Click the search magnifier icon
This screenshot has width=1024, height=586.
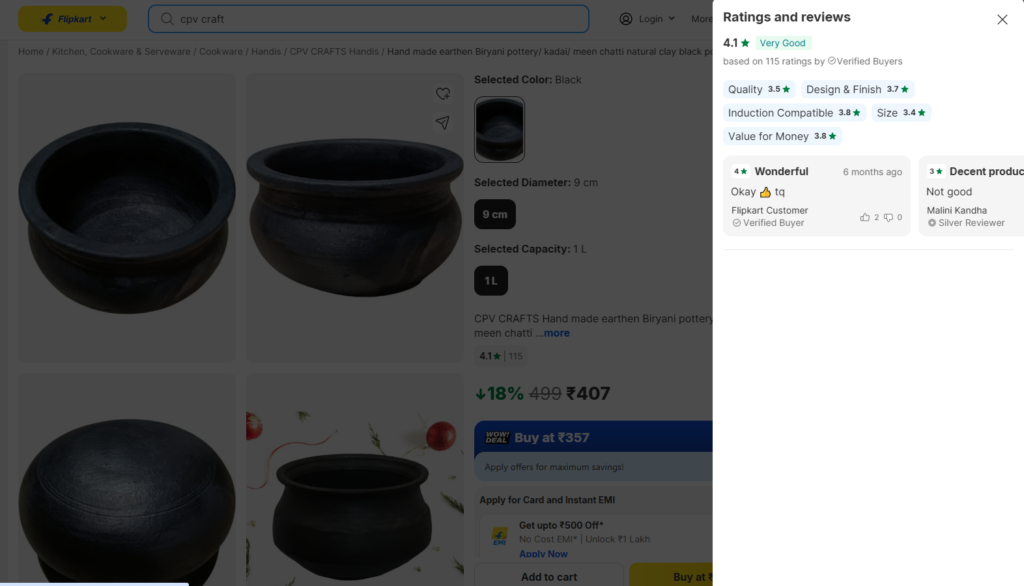coord(167,19)
